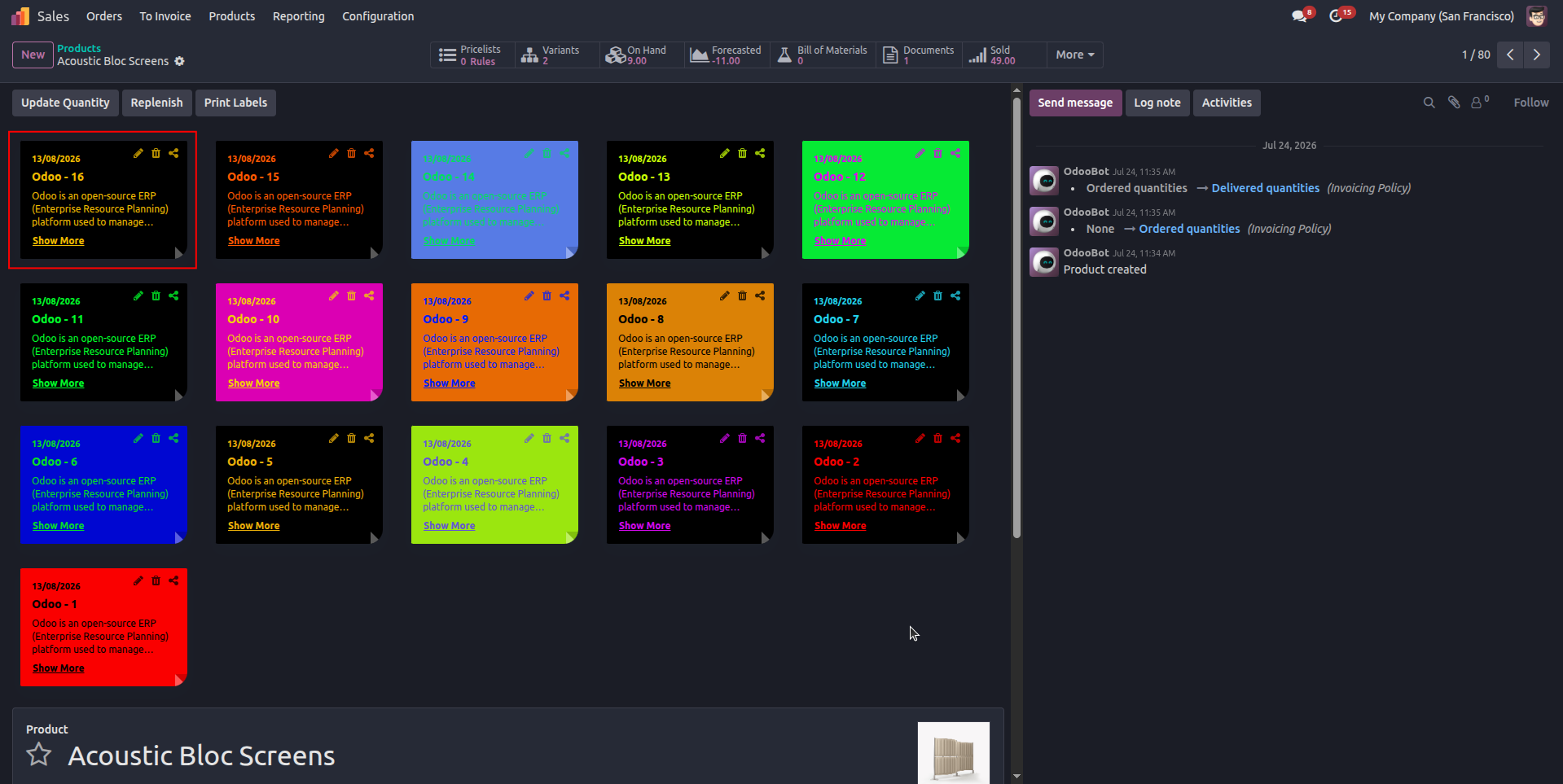The width and height of the screenshot is (1563, 784).
Task: Share the Odoo - 13 note
Action: point(760,153)
